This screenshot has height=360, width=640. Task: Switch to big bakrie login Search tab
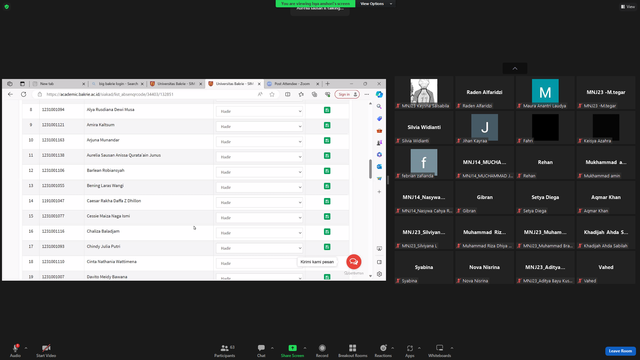118,84
